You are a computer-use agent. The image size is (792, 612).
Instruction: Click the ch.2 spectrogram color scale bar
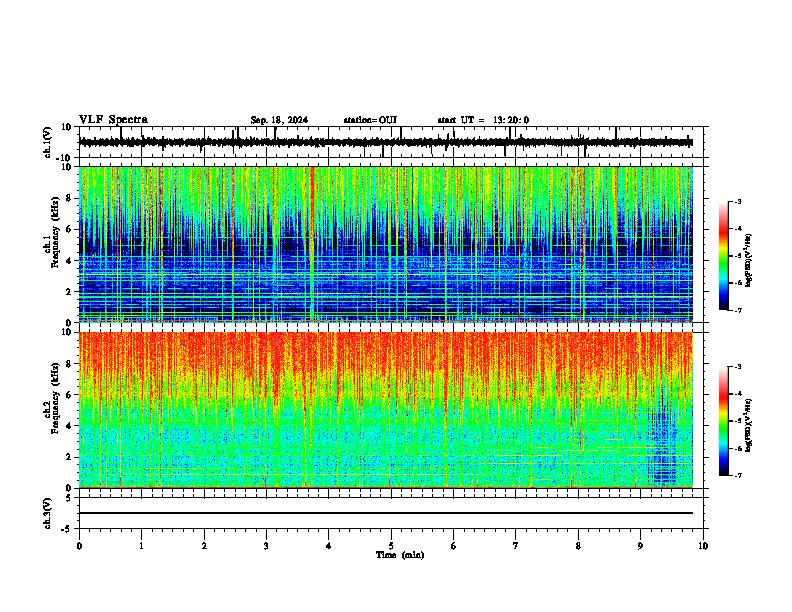[x=723, y=421]
